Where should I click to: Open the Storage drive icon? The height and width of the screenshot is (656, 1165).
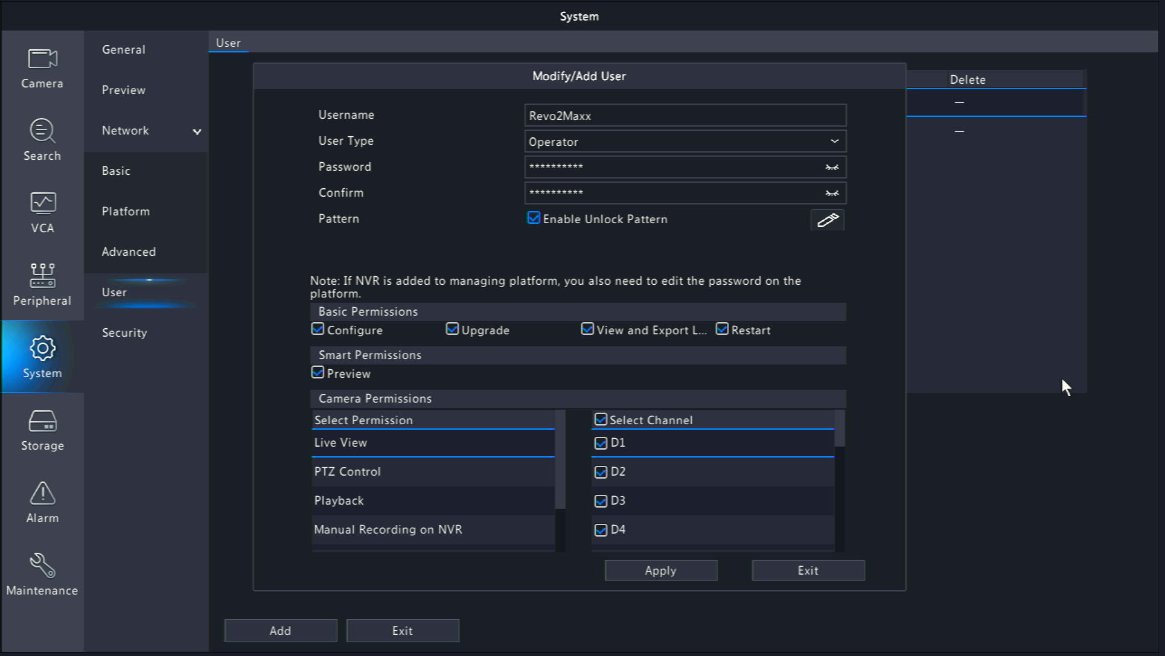coord(42,421)
